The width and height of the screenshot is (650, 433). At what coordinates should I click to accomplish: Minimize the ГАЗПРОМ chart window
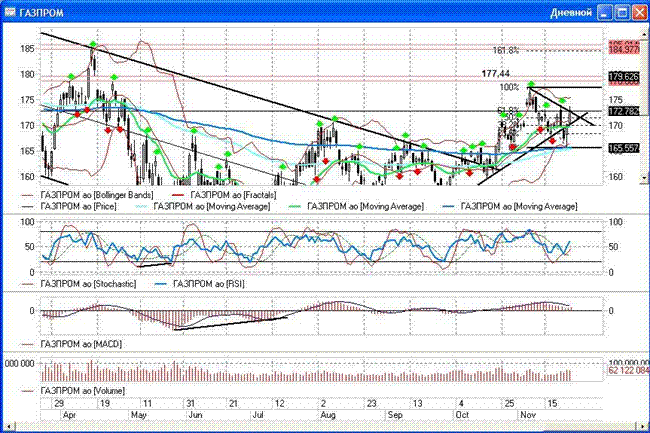[605, 13]
